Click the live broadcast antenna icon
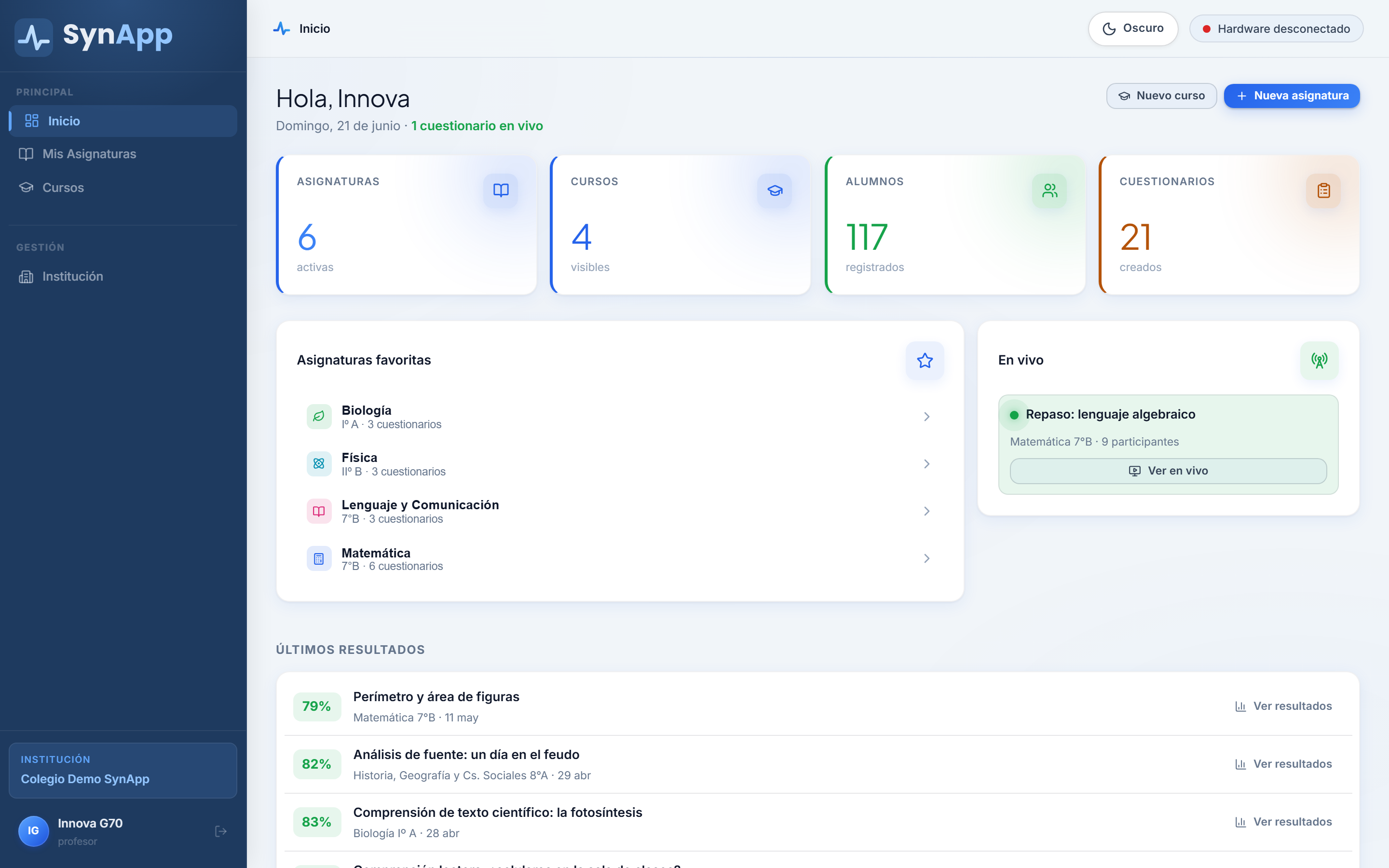 click(x=1319, y=361)
